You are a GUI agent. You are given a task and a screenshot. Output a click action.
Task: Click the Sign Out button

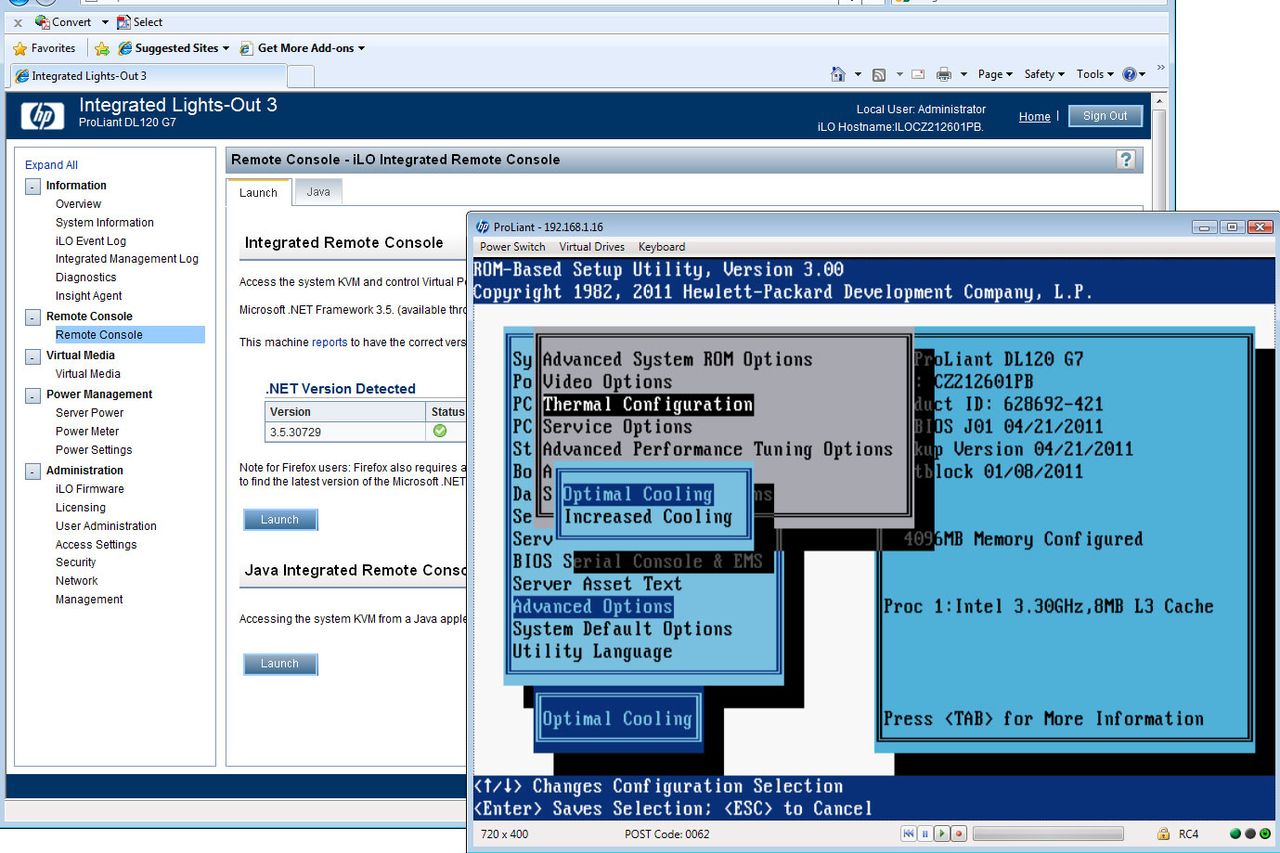1104,116
